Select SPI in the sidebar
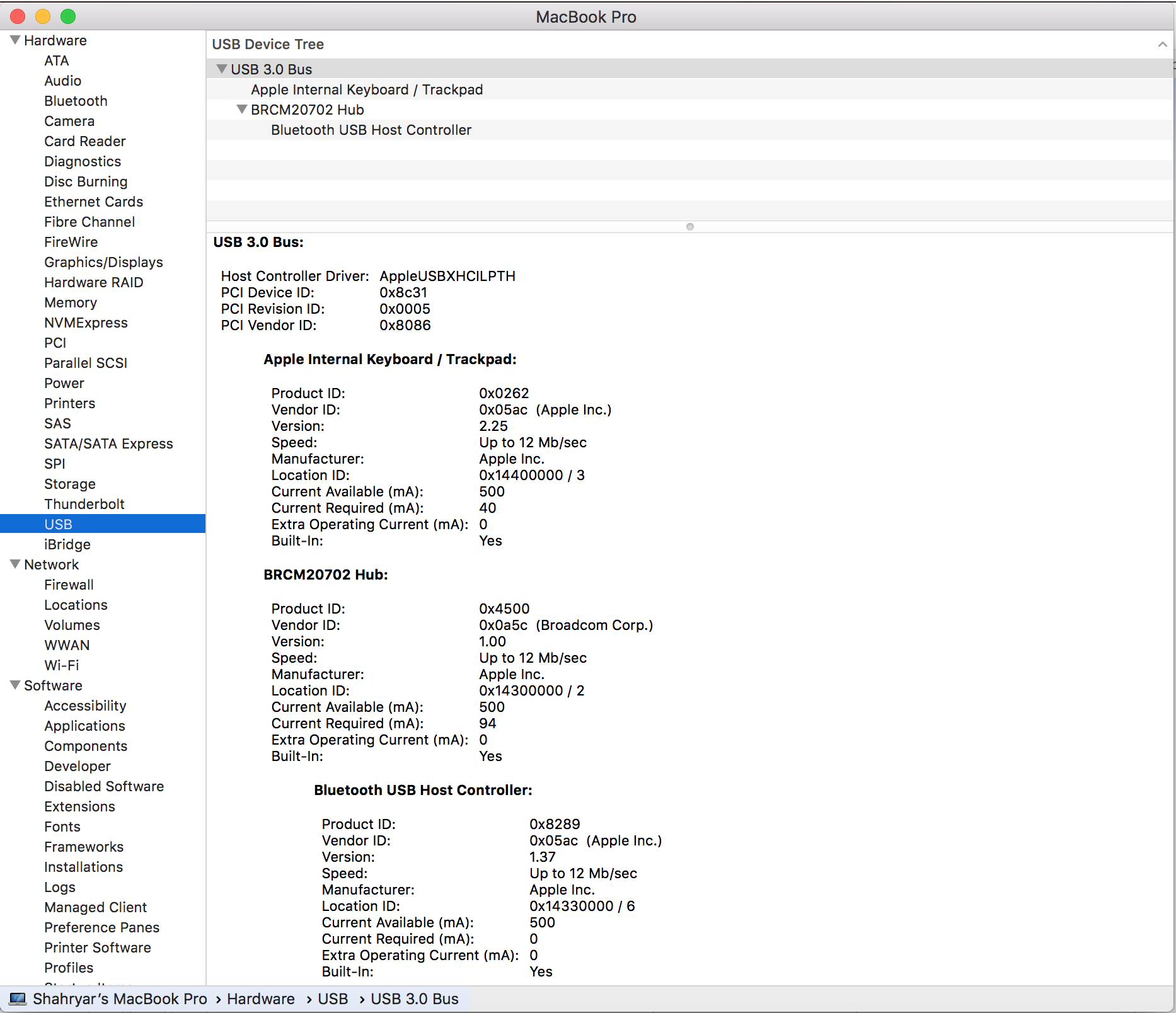The height and width of the screenshot is (1013, 1176). [x=55, y=464]
